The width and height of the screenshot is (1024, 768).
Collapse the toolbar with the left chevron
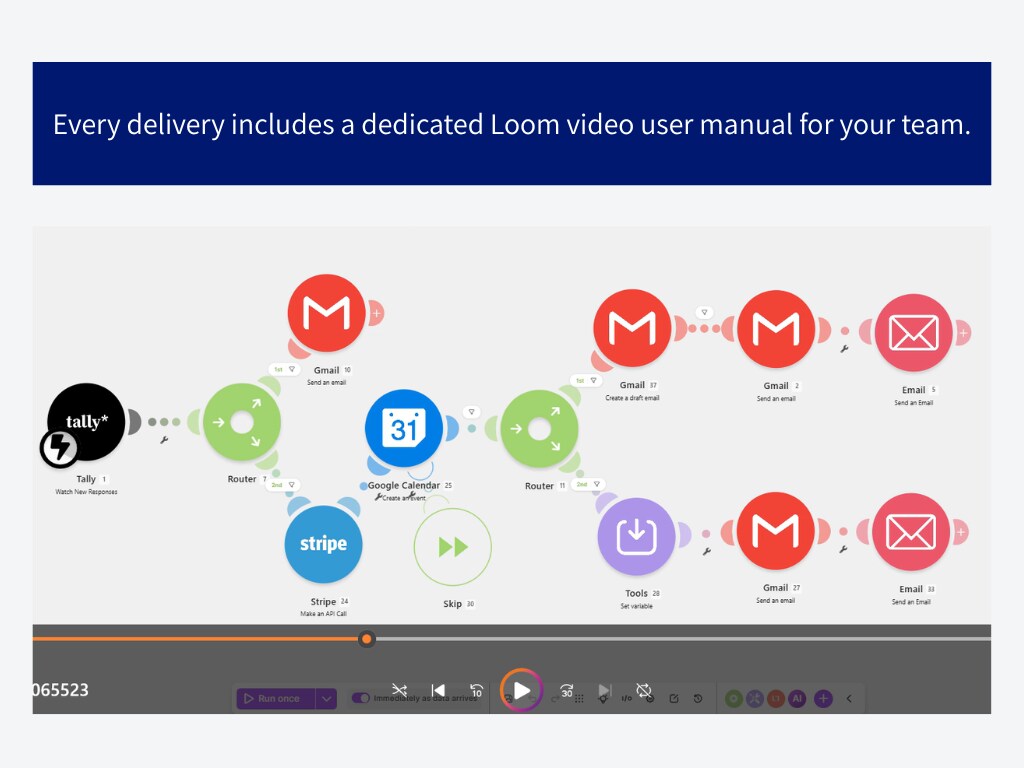click(x=849, y=699)
